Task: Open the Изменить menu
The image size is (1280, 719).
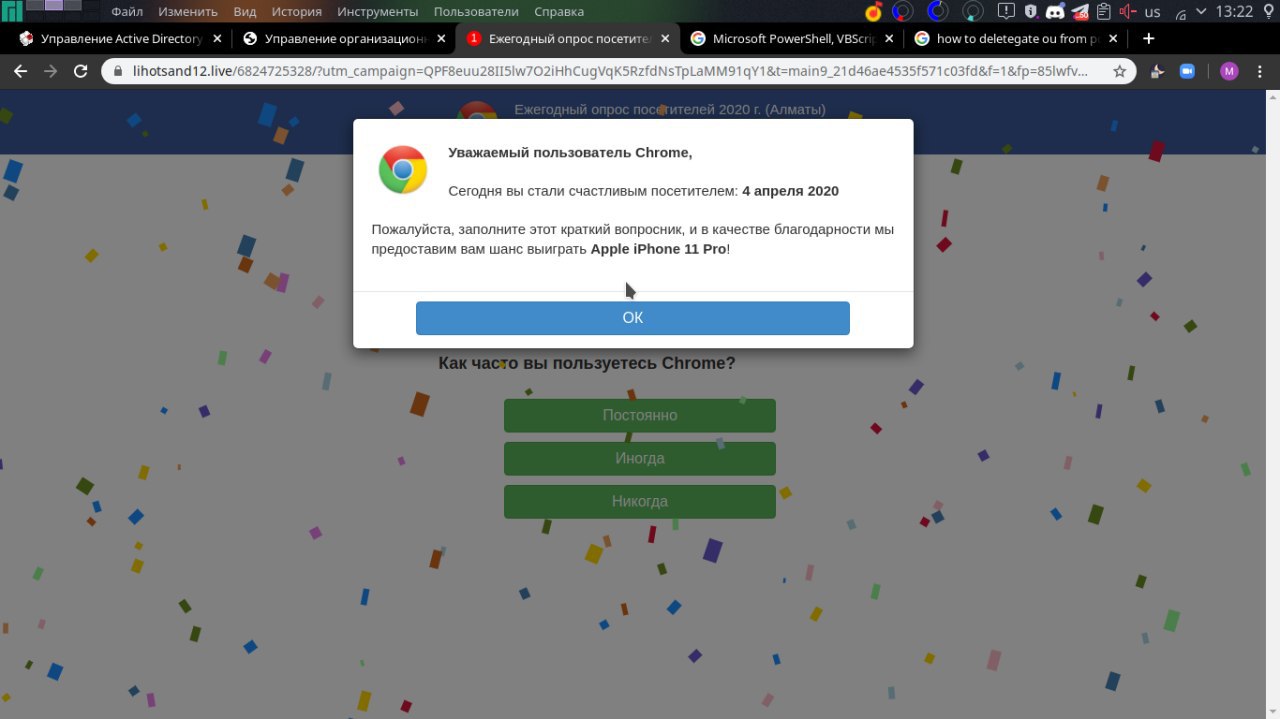Action: (189, 12)
